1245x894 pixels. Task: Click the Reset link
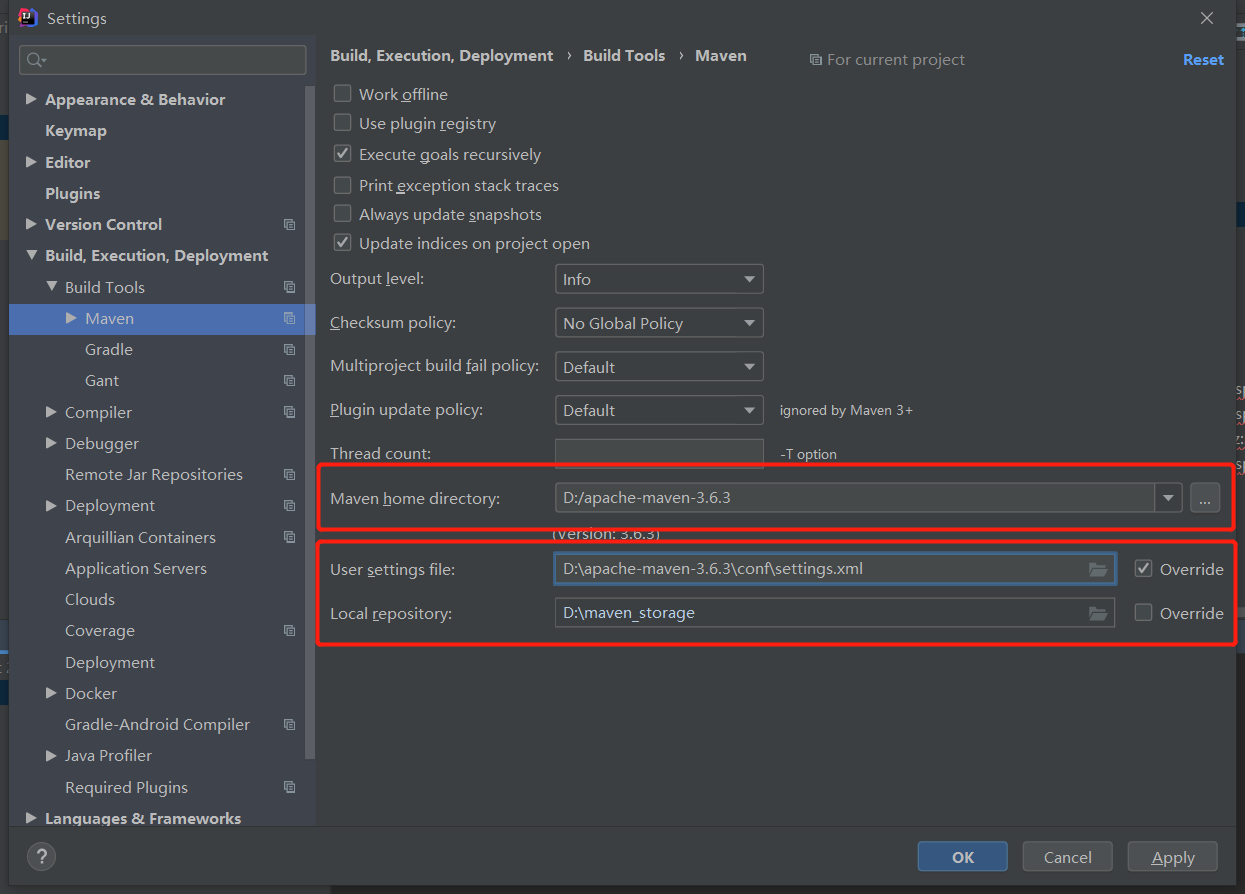coord(1203,60)
